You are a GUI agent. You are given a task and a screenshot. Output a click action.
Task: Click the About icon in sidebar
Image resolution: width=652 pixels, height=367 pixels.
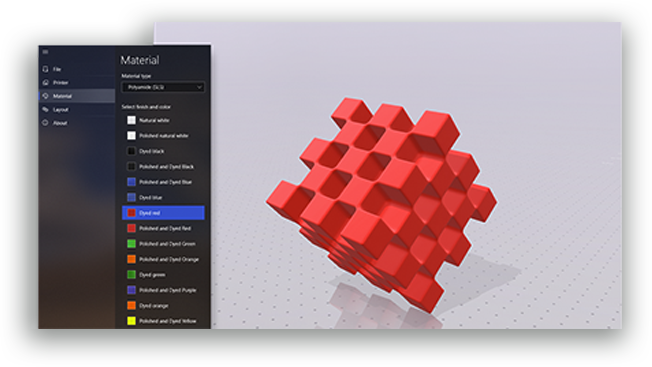(46, 123)
